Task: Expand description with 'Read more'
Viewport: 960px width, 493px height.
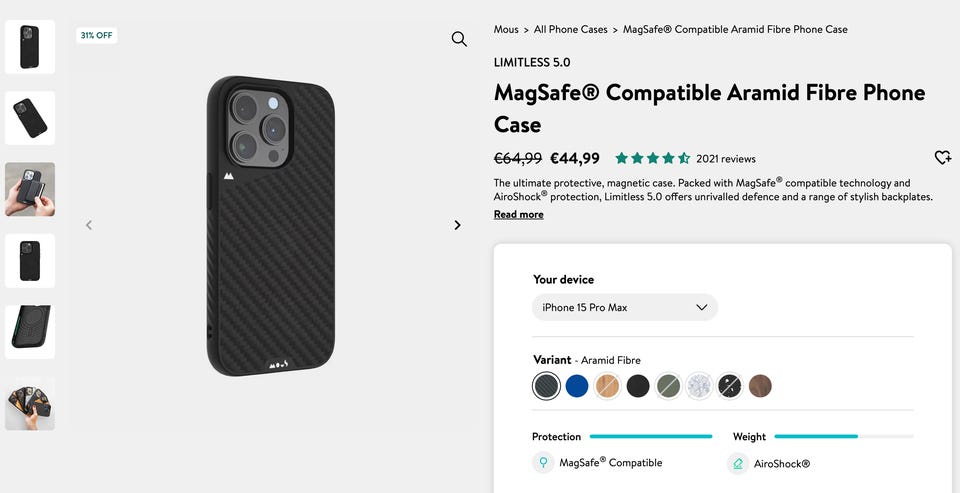Action: point(518,214)
